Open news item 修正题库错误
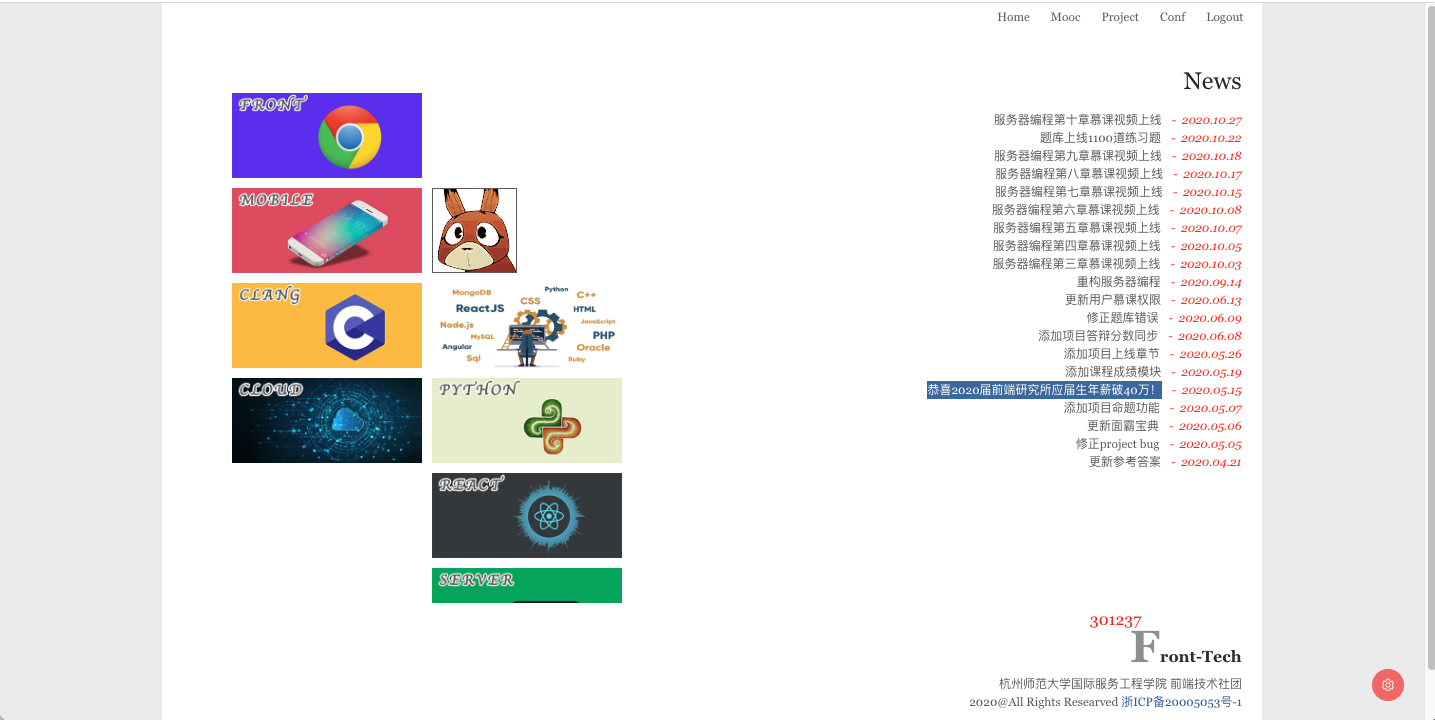 1122,318
